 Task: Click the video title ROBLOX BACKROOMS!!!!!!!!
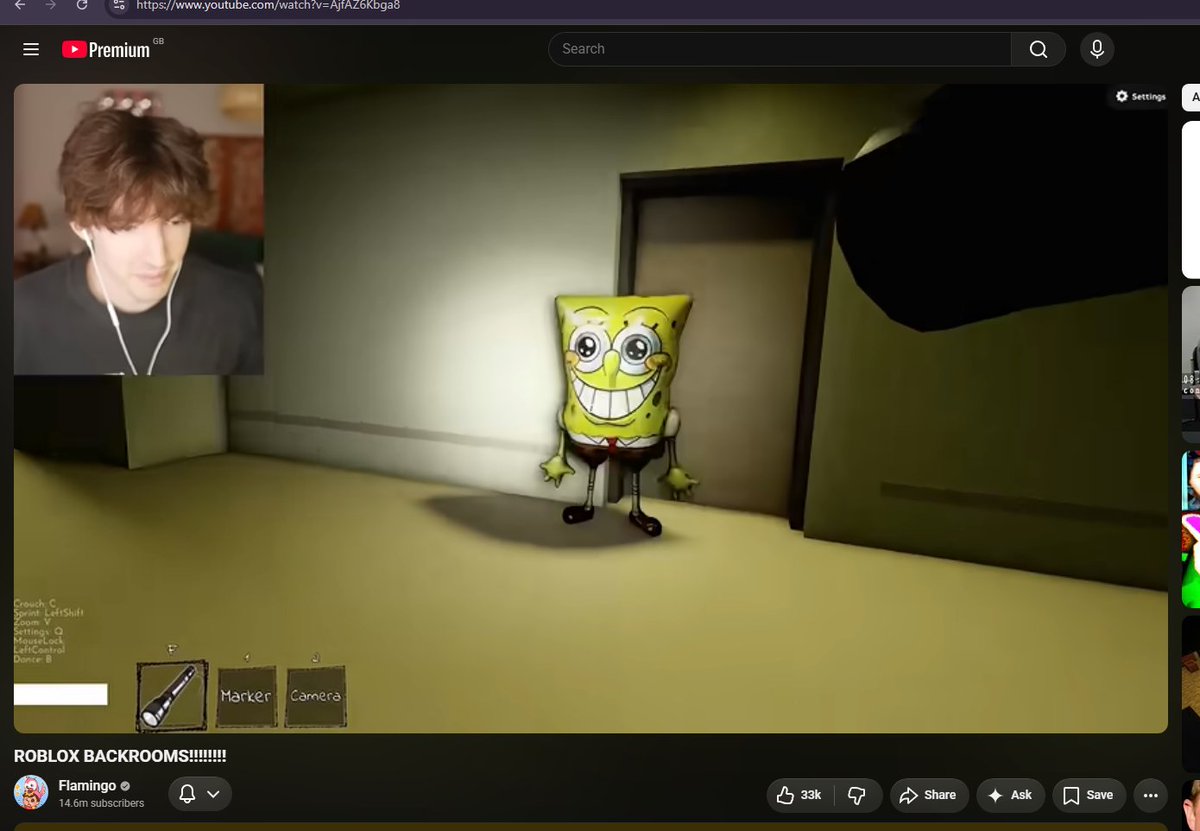click(x=120, y=755)
